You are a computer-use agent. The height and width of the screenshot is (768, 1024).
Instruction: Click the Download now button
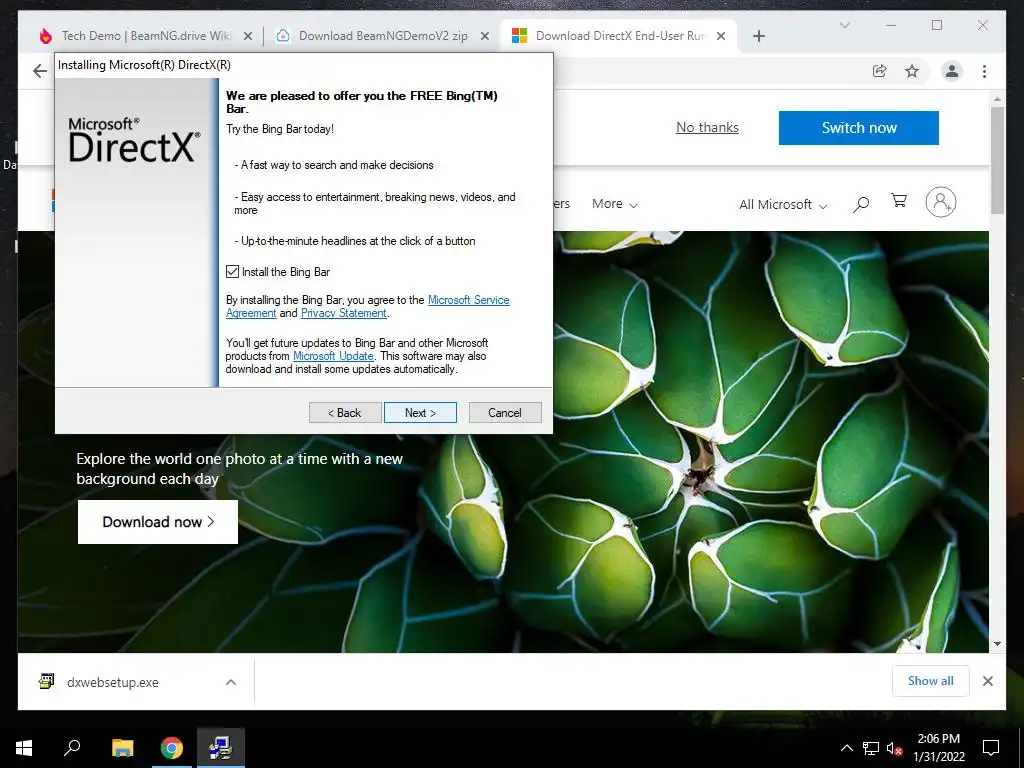pos(157,522)
